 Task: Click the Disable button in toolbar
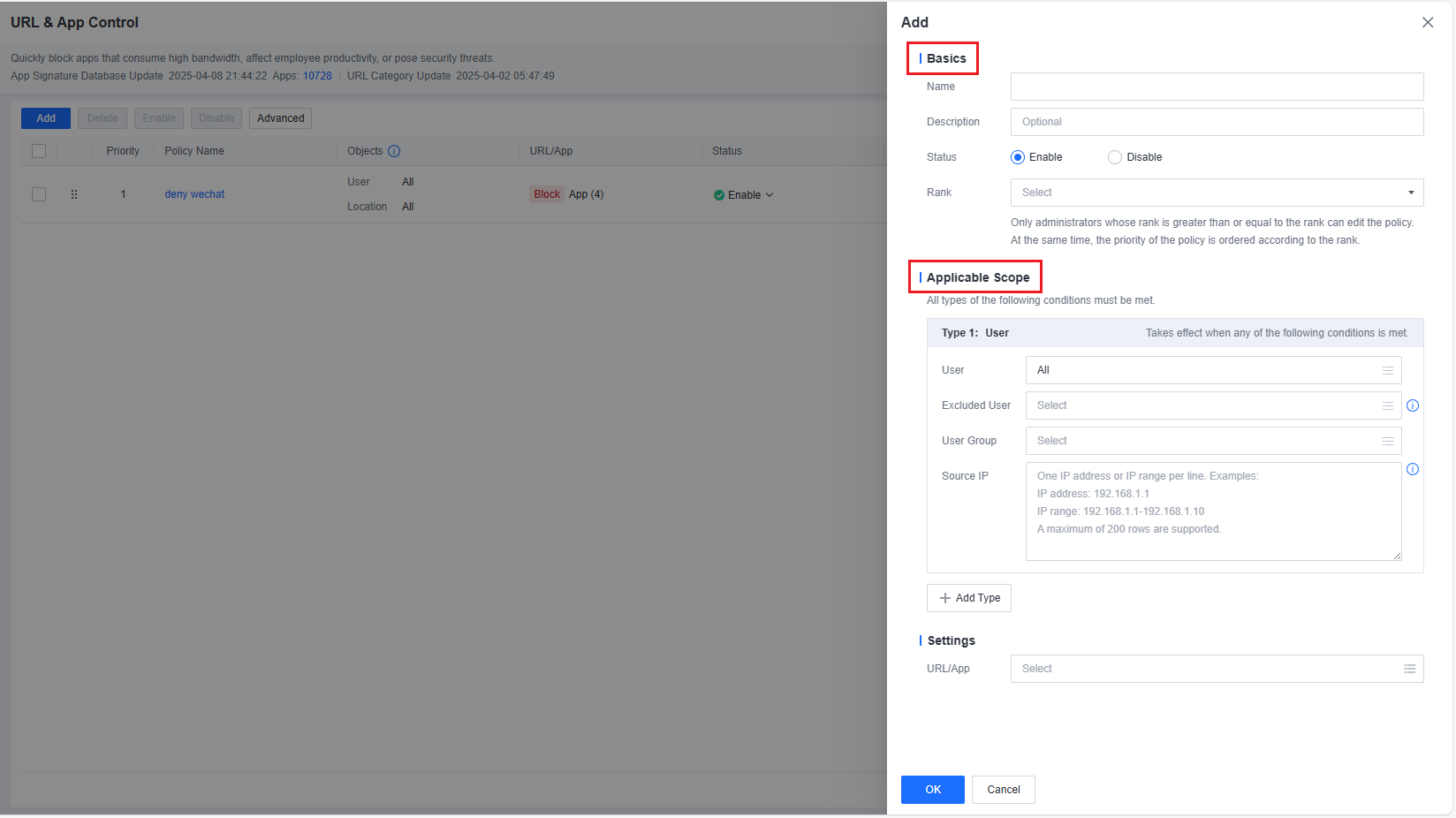216,118
